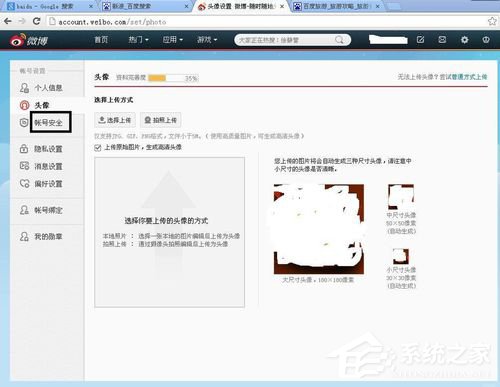
Task: Click 普通方式上传 link at top right
Action: (x=469, y=77)
